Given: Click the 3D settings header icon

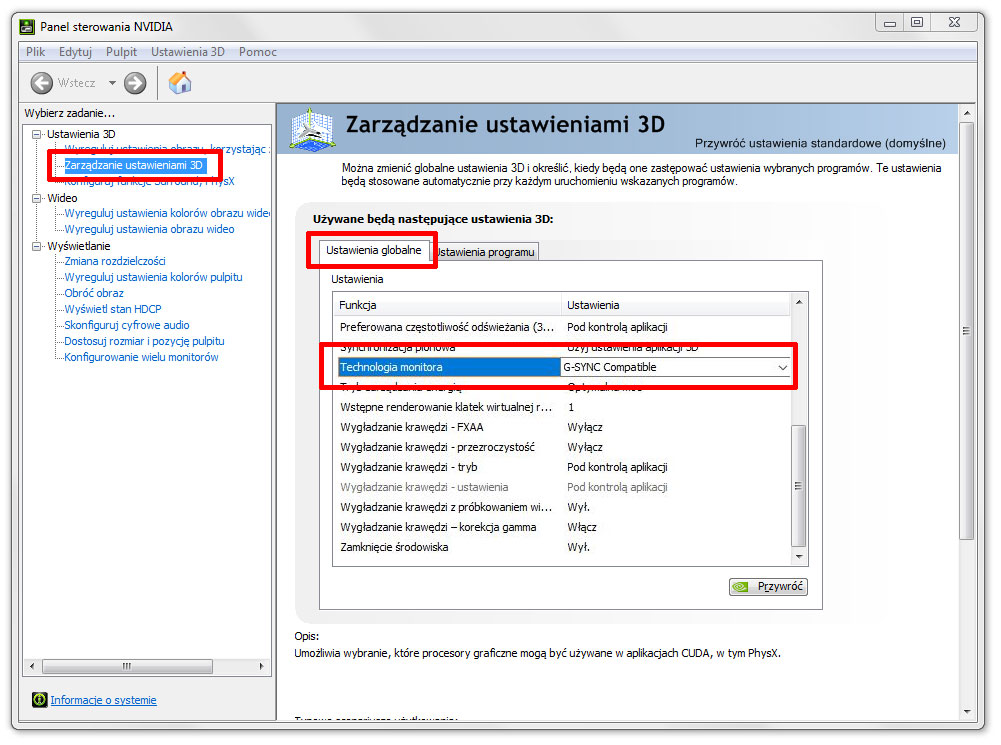Looking at the screenshot, I should [x=312, y=130].
